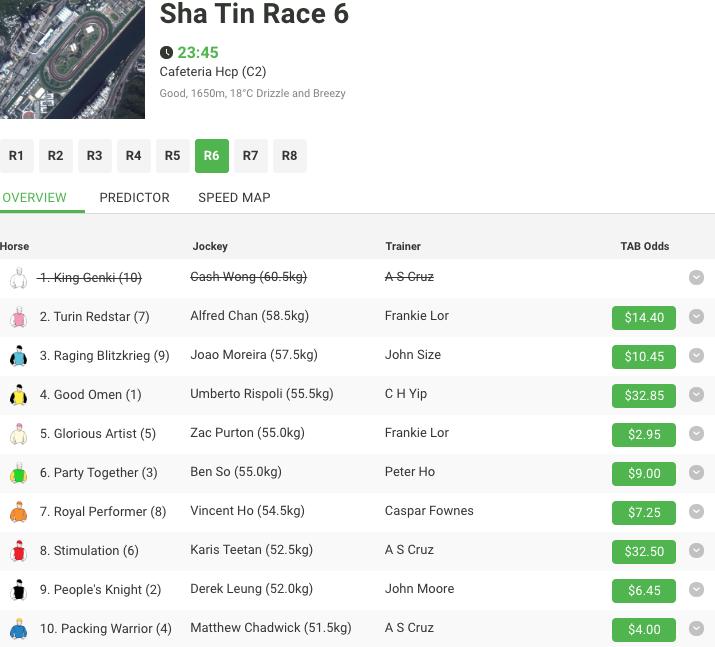The image size is (715, 647).
Task: Select race R7 button
Action: click(x=250, y=156)
